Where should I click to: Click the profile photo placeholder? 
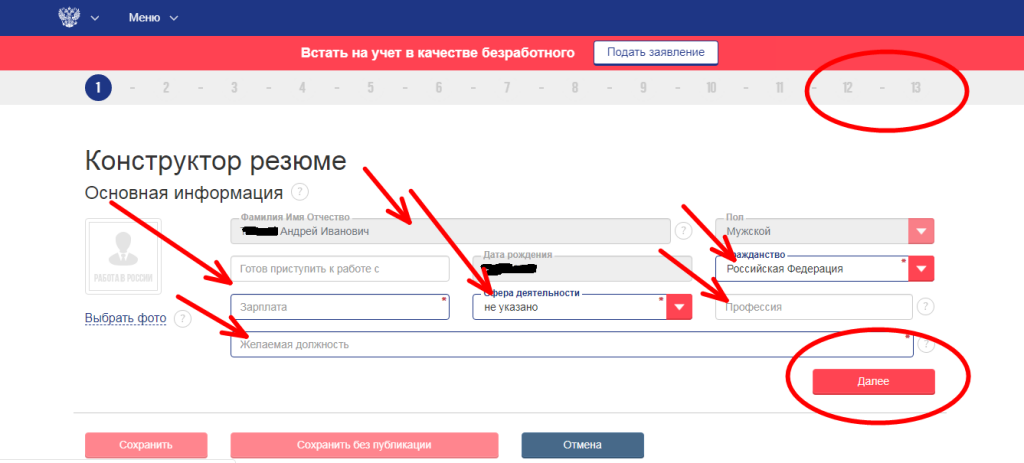coord(124,255)
